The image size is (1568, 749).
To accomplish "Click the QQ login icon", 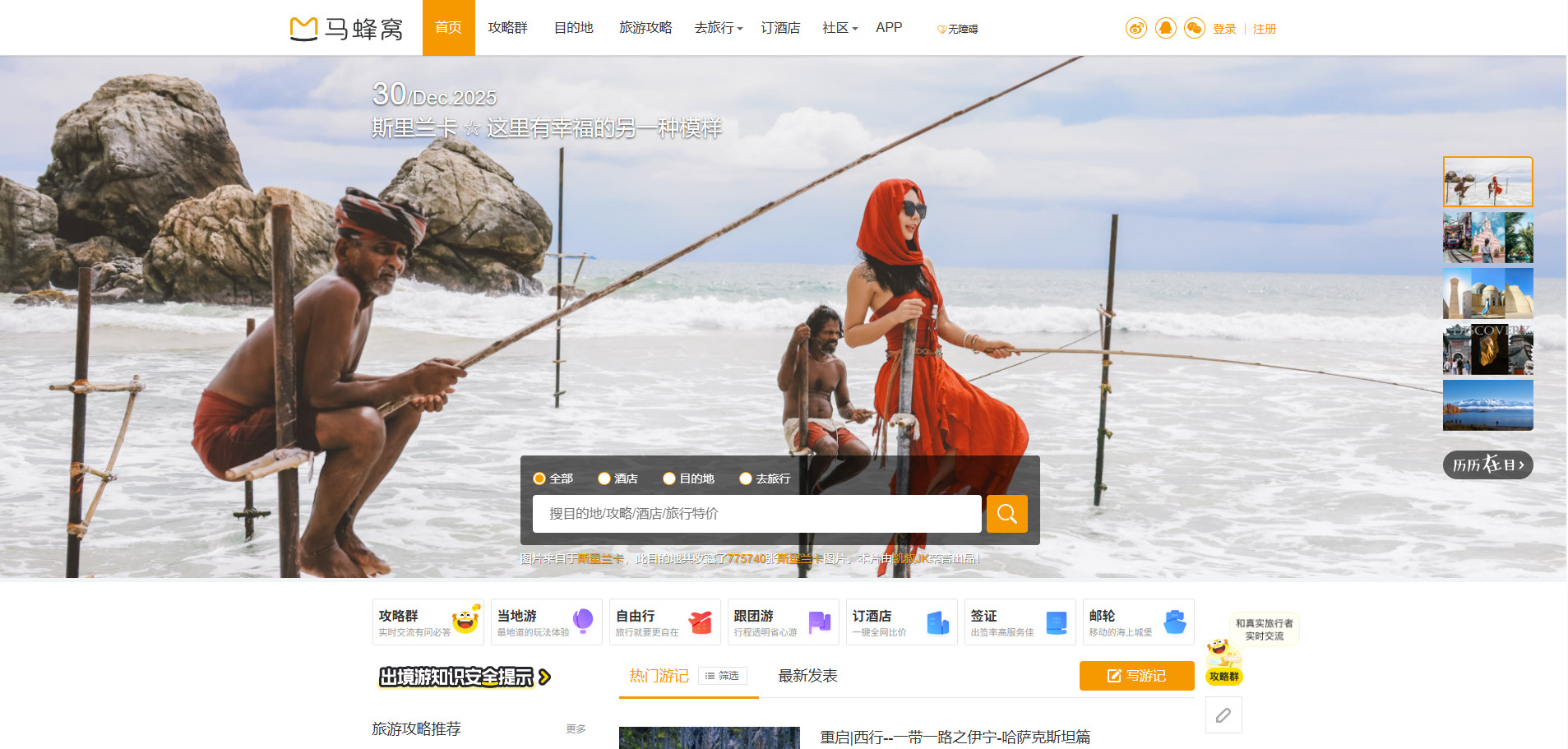I will point(1165,29).
